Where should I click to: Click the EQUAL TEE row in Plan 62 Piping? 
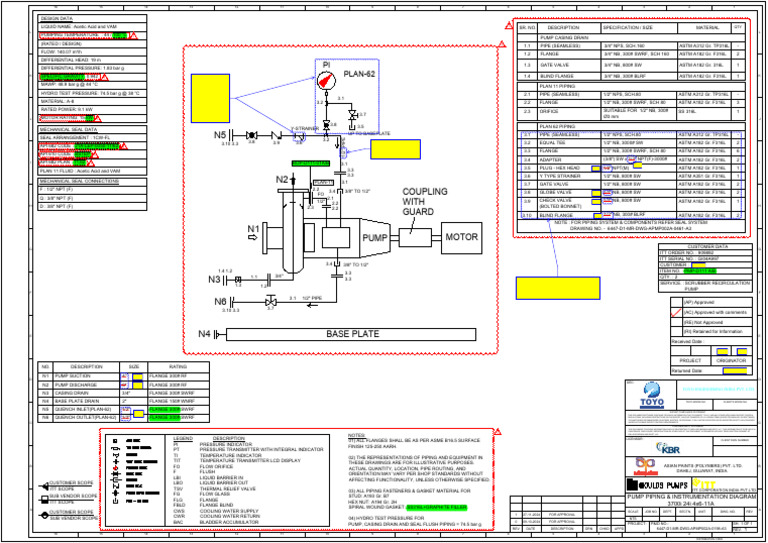(x=632, y=142)
